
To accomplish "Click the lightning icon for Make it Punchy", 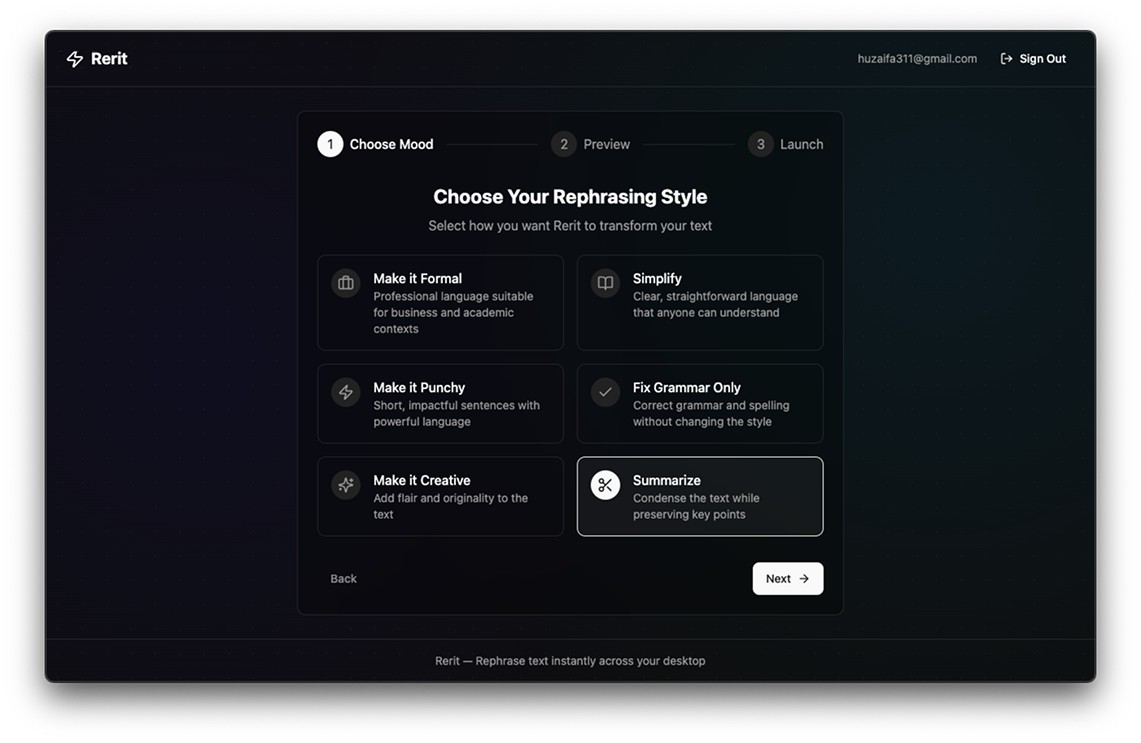I will (346, 392).
